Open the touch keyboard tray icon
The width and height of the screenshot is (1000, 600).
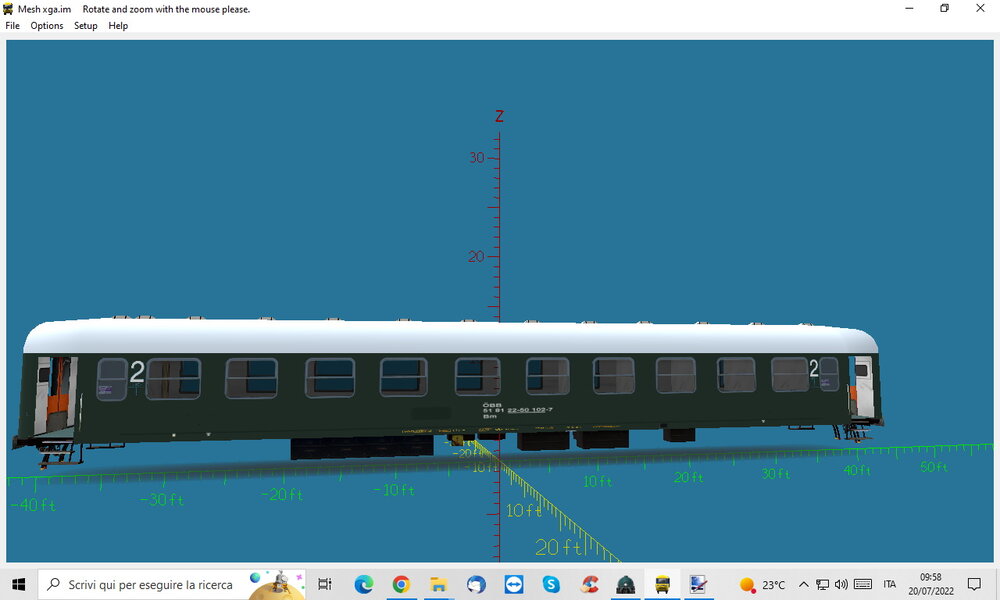pos(863,584)
